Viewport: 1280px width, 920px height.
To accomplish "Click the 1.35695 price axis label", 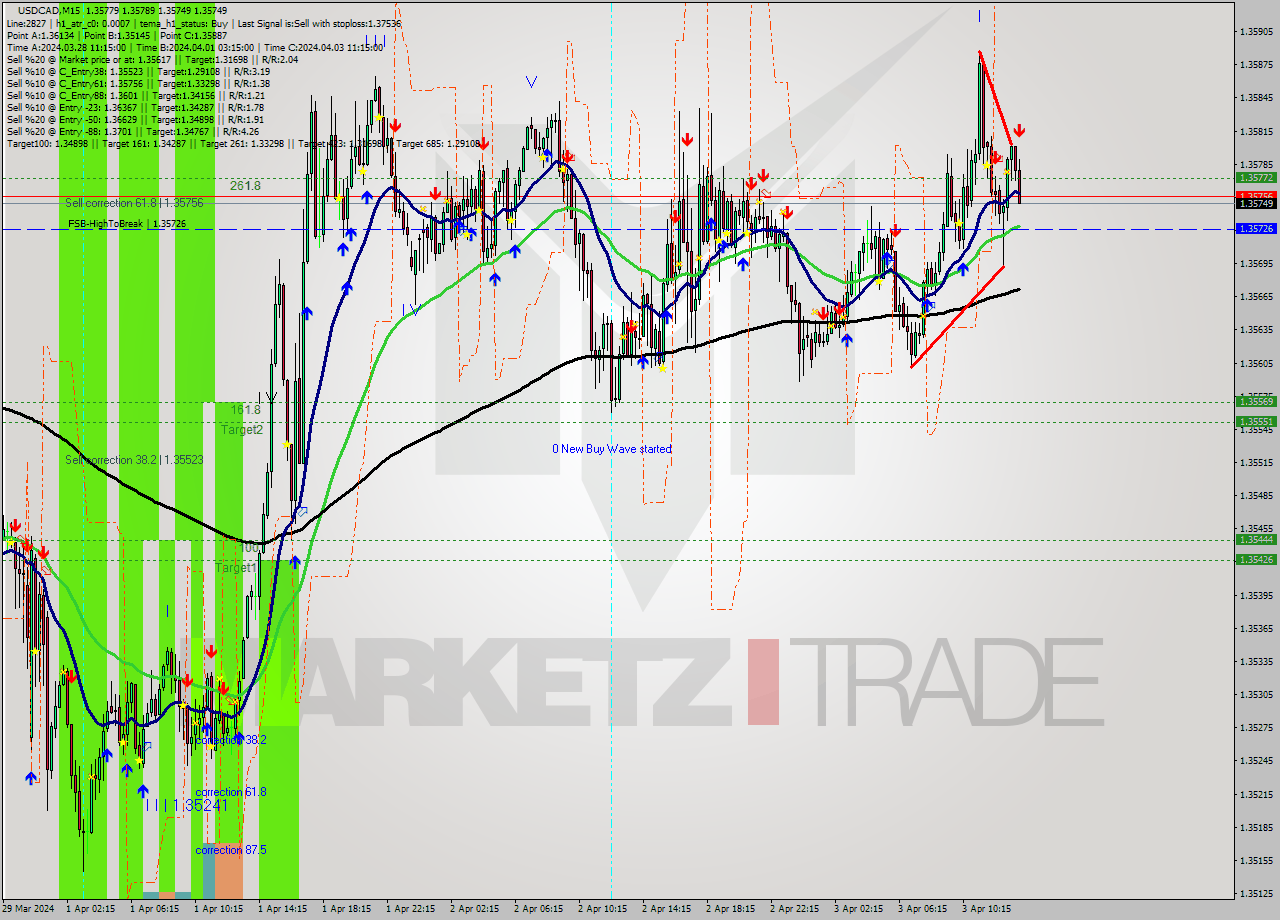I will tap(1256, 264).
